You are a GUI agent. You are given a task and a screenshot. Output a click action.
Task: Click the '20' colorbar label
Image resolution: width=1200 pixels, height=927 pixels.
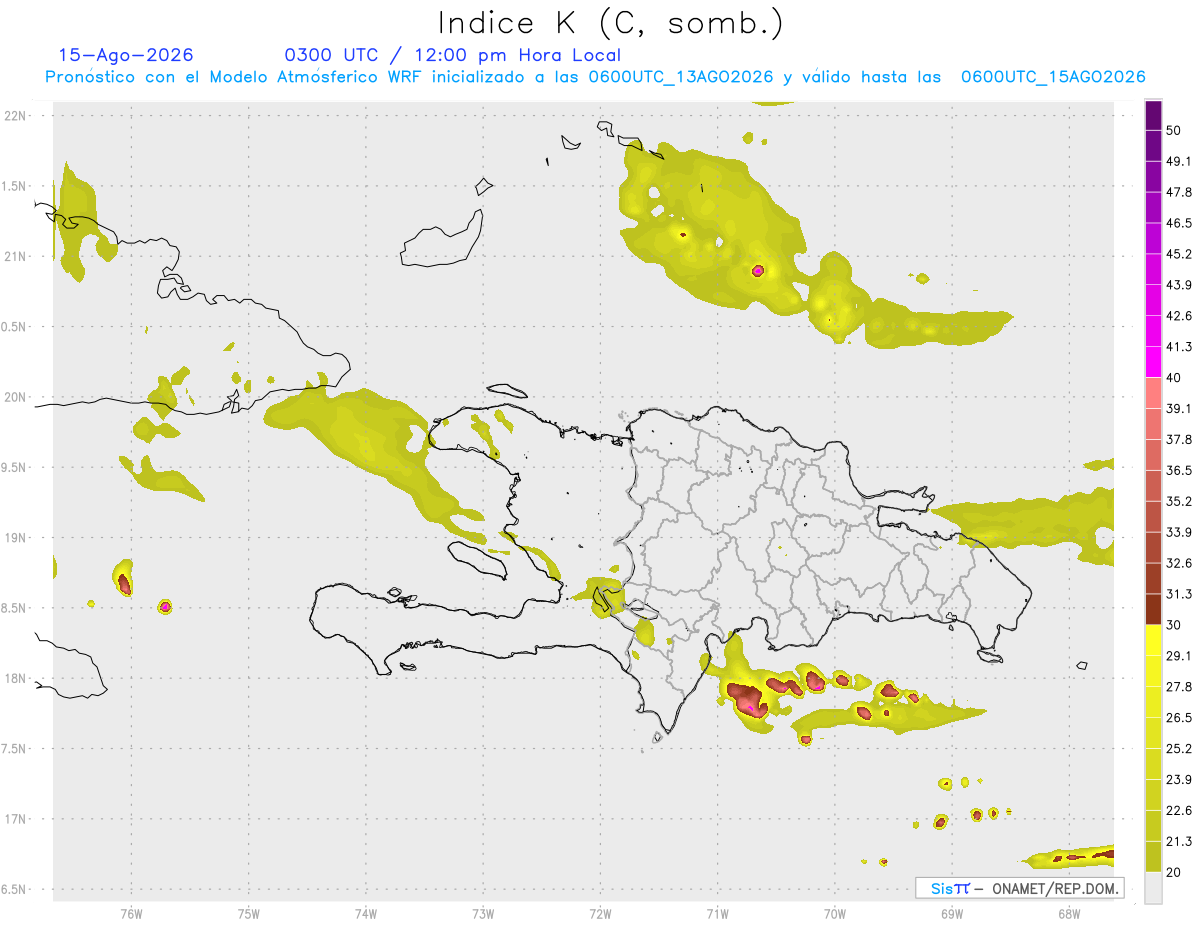point(1174,872)
